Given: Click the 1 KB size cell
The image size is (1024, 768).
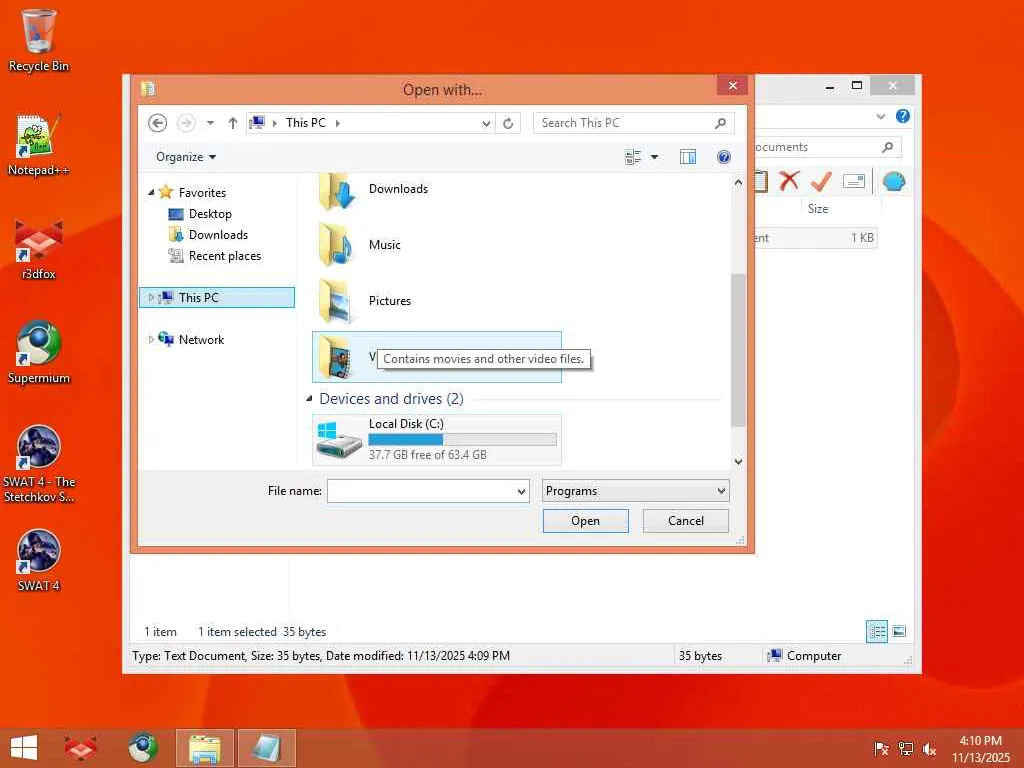Looking at the screenshot, I should coord(861,238).
